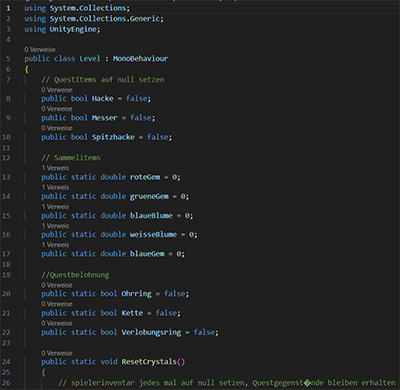Click the variable name "Spitzhacke"

113,137
